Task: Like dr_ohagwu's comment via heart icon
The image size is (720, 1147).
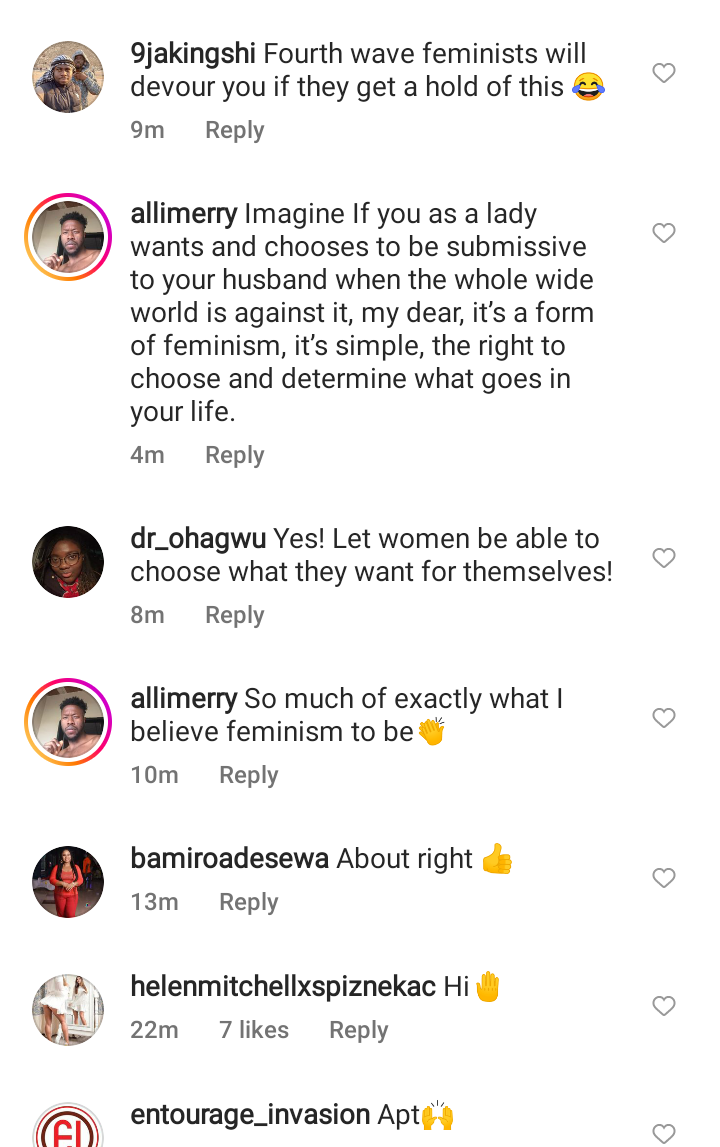Action: tap(663, 558)
